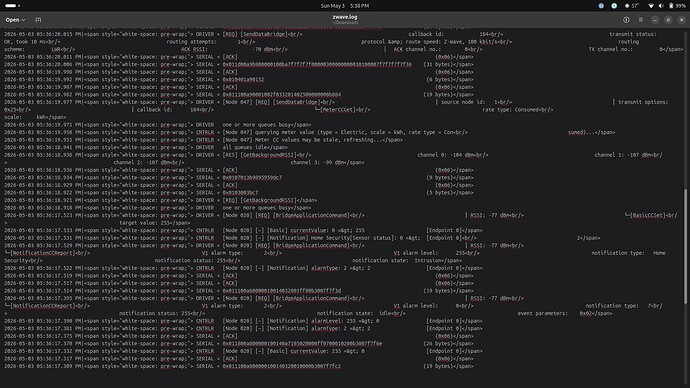This screenshot has height=388, width=690.
Task: Click the weather 57° indicator
Action: (632, 6)
